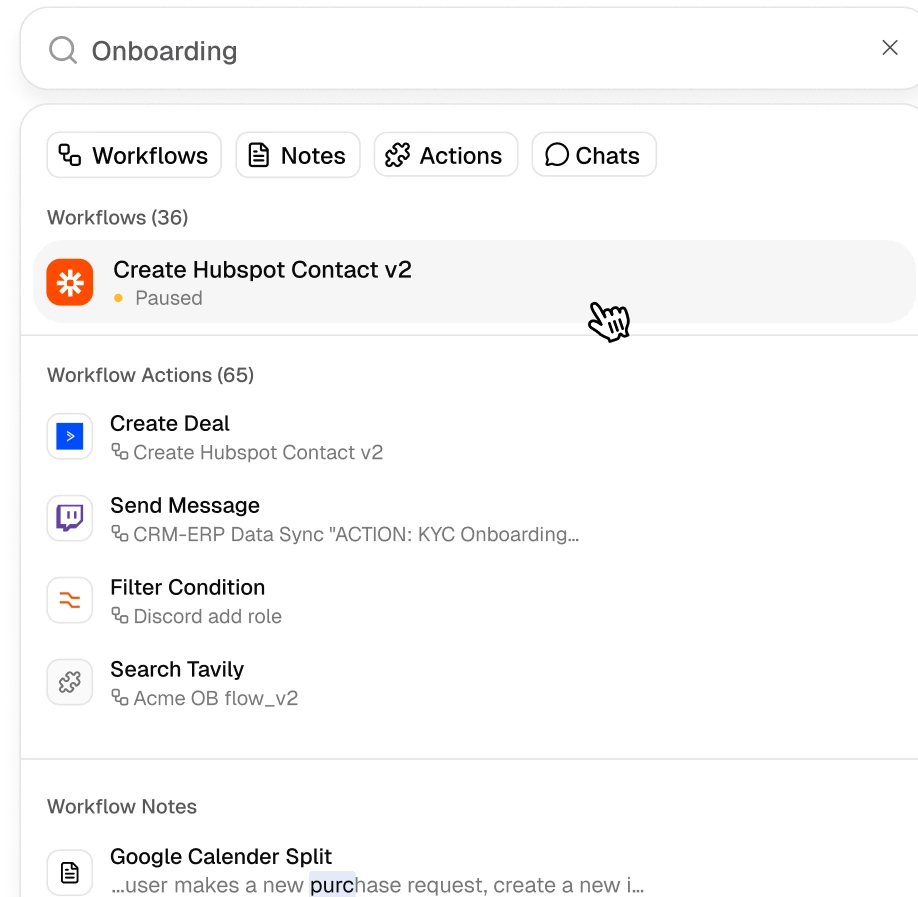Screen dimensions: 918x897
Task: Open the Google Calender Split note
Action: (x=221, y=857)
